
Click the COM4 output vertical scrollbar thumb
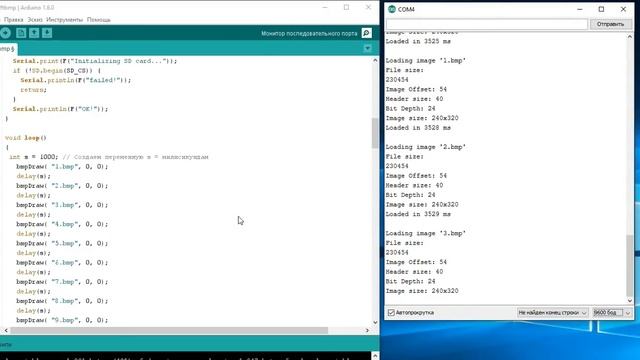pos(630,265)
